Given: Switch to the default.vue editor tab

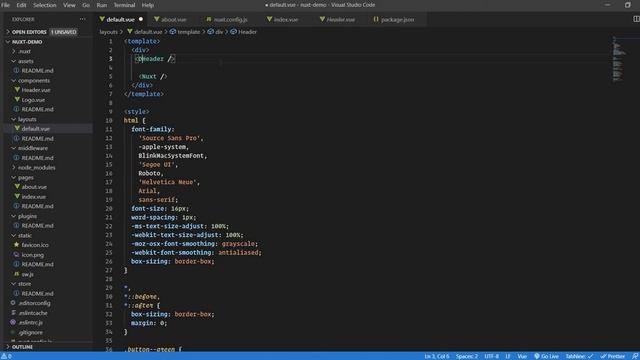Looking at the screenshot, I should (120, 19).
